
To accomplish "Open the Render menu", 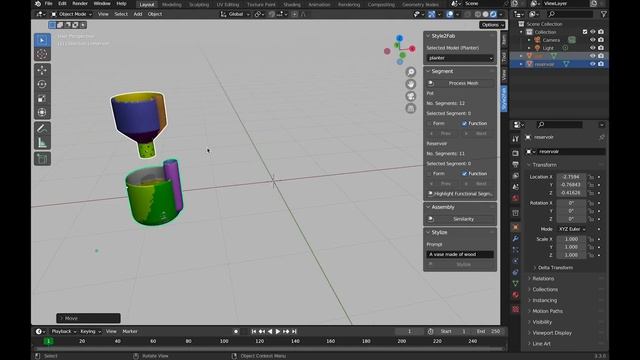I will (80, 4).
